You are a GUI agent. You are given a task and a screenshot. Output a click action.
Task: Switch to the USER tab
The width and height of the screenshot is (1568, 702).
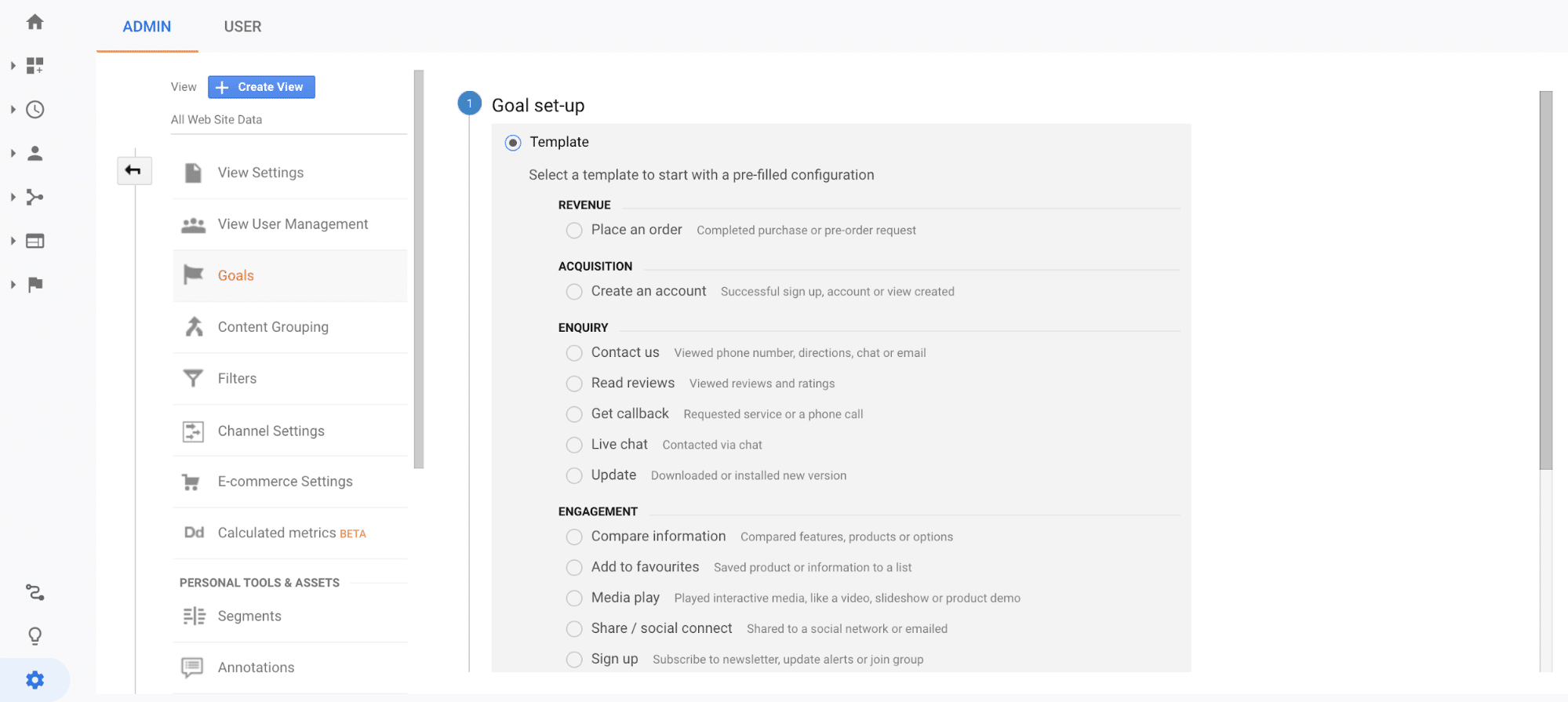point(242,27)
